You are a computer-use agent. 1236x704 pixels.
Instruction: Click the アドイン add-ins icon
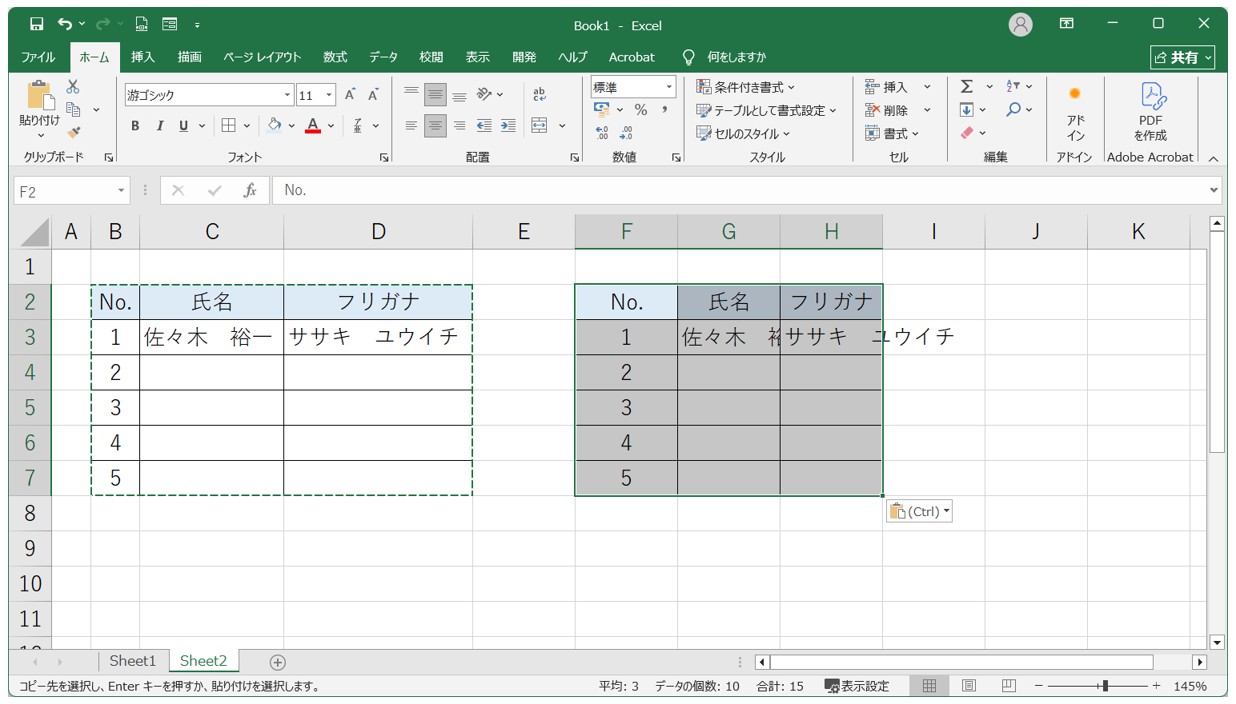click(x=1075, y=93)
